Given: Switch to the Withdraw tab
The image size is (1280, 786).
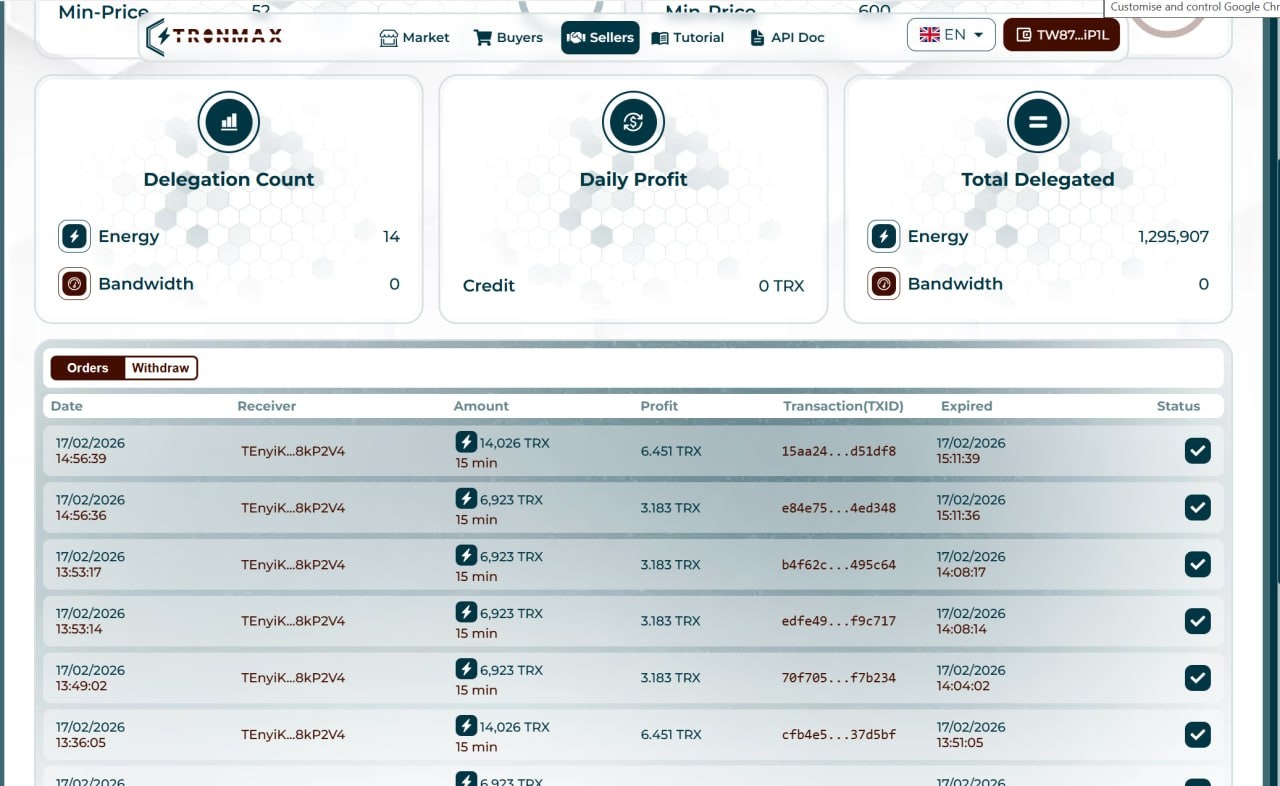Looking at the screenshot, I should 160,368.
